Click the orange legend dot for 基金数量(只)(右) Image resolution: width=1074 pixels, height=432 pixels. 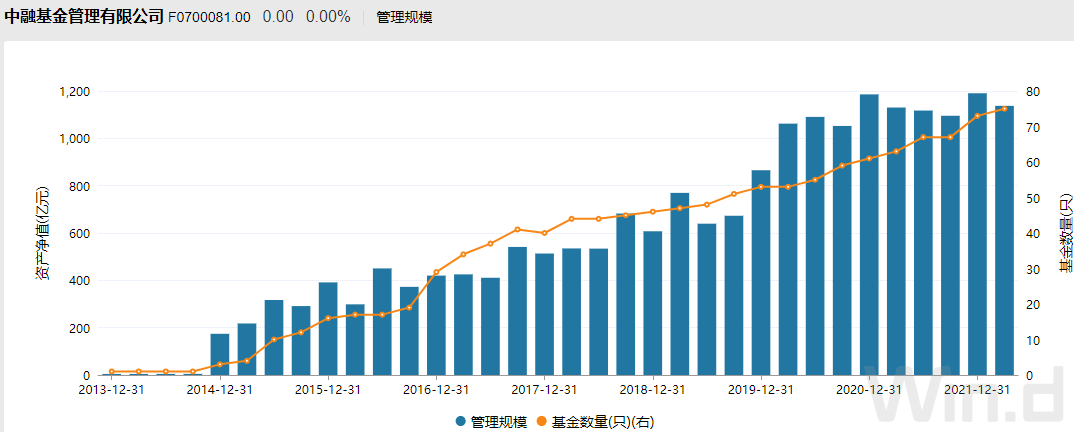[x=543, y=422]
